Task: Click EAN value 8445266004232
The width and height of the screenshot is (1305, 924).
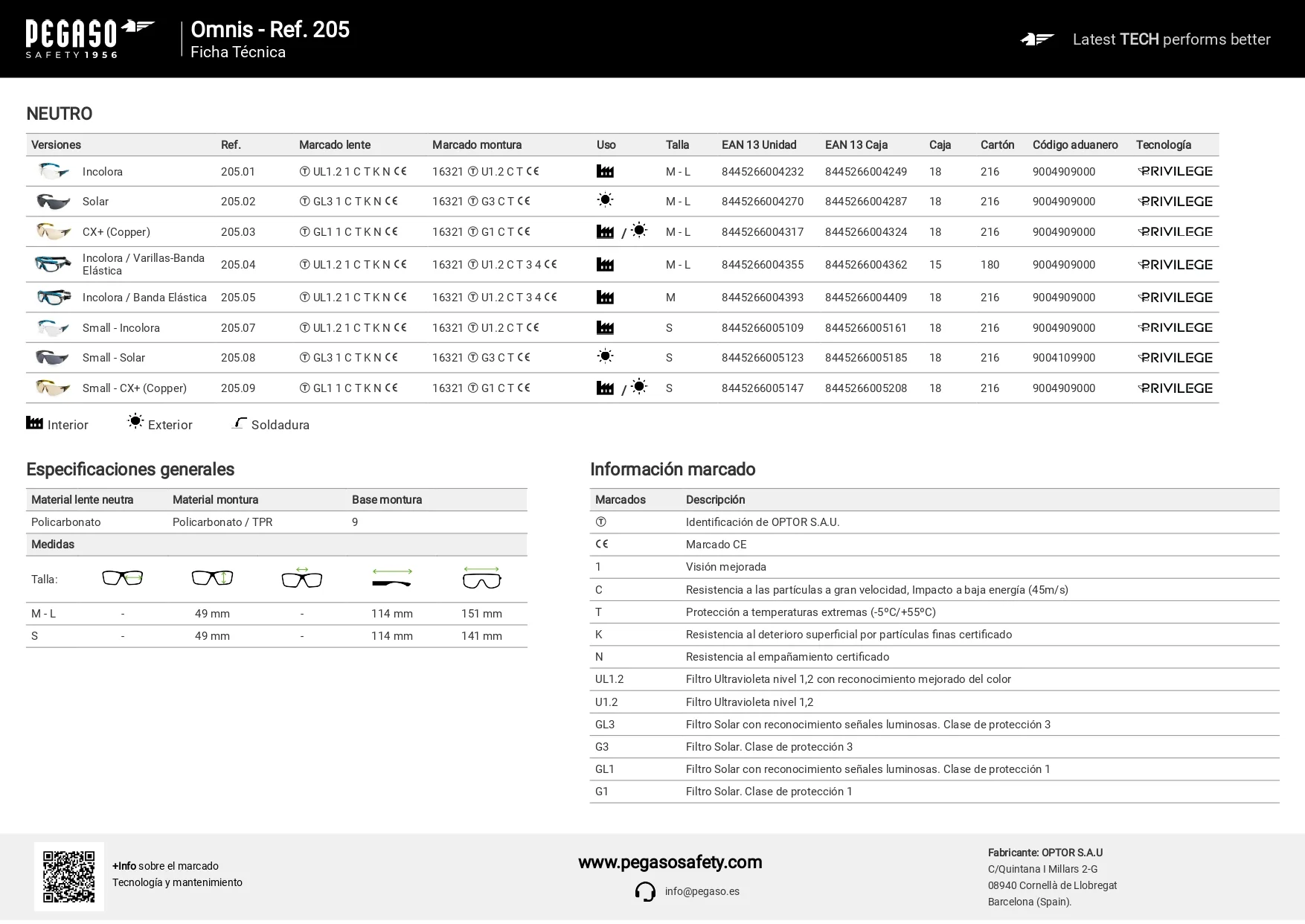Action: click(x=763, y=171)
